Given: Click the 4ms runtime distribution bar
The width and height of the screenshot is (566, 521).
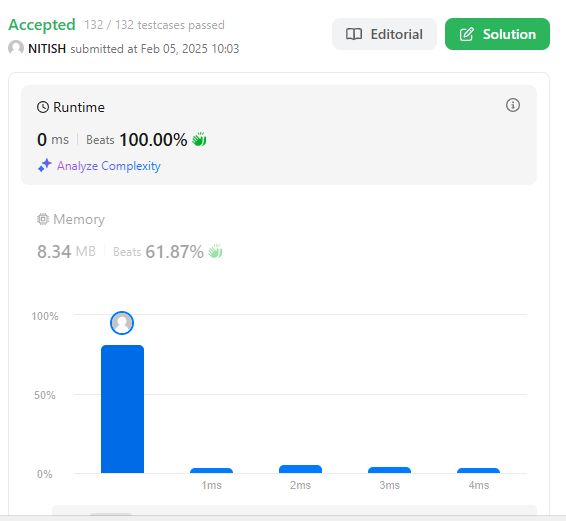Looking at the screenshot, I should click(478, 470).
